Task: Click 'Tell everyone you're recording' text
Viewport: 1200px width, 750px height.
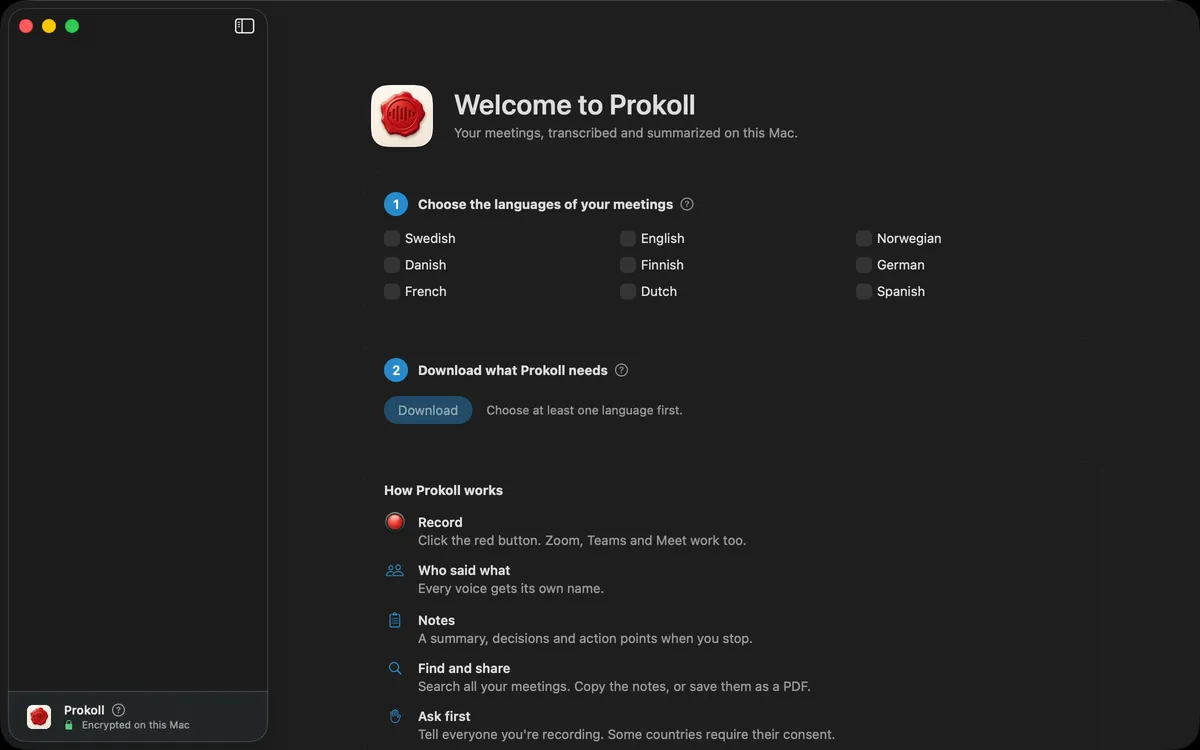Action: click(626, 734)
